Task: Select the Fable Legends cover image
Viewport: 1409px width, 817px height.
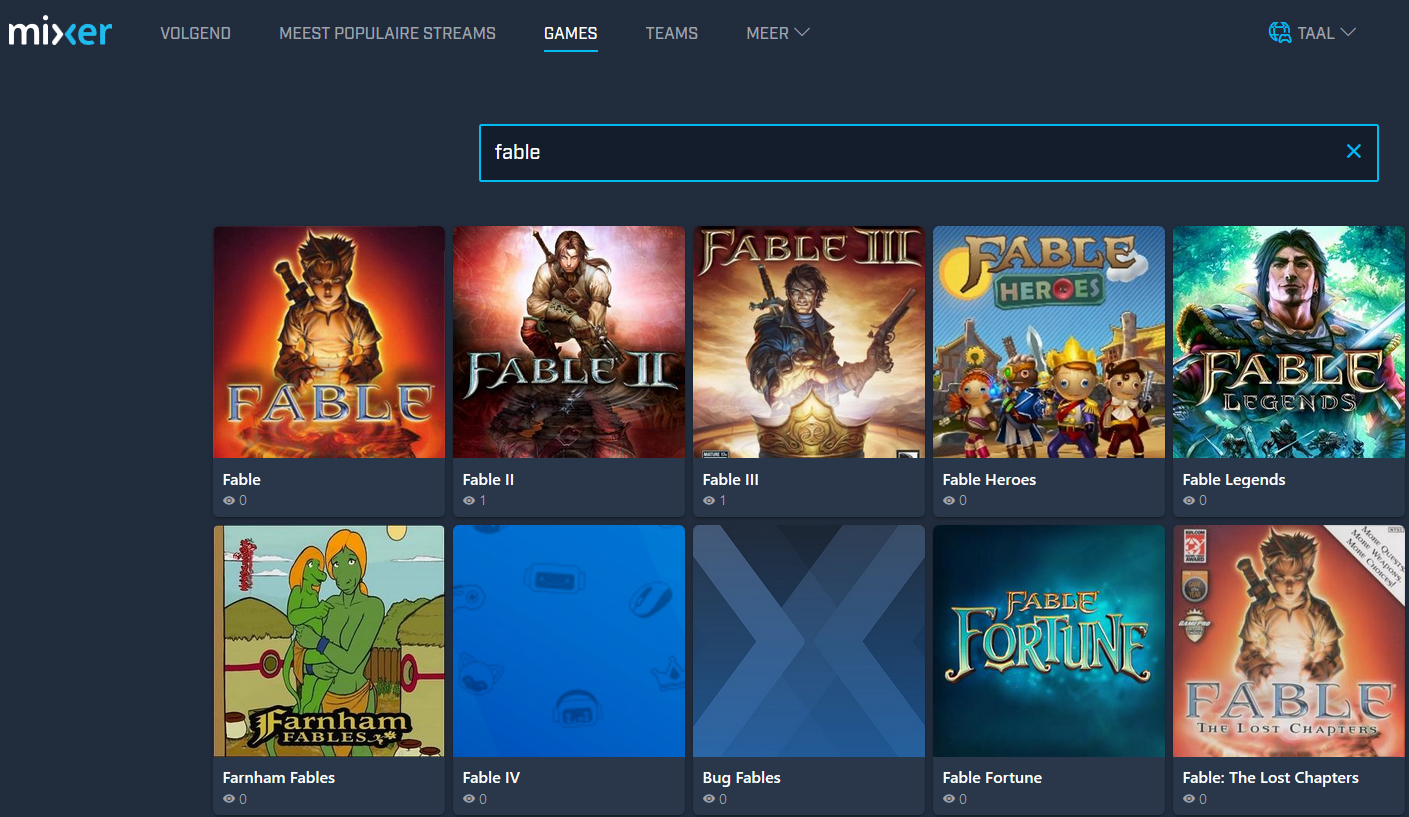Action: pyautogui.click(x=1289, y=342)
